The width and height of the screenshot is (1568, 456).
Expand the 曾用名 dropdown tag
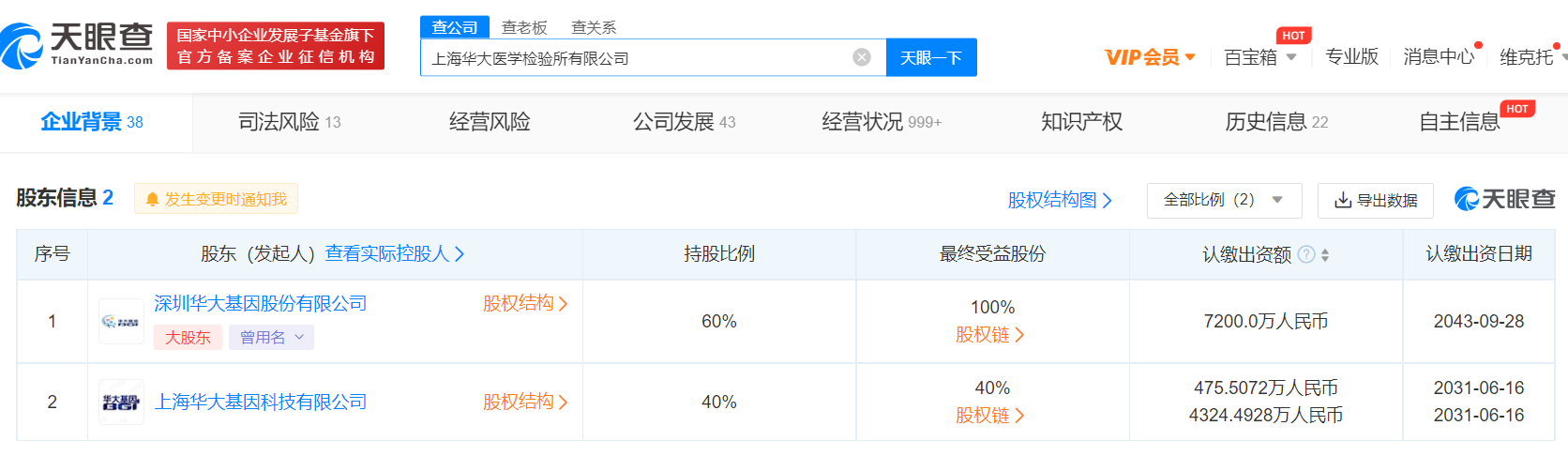coord(271,338)
